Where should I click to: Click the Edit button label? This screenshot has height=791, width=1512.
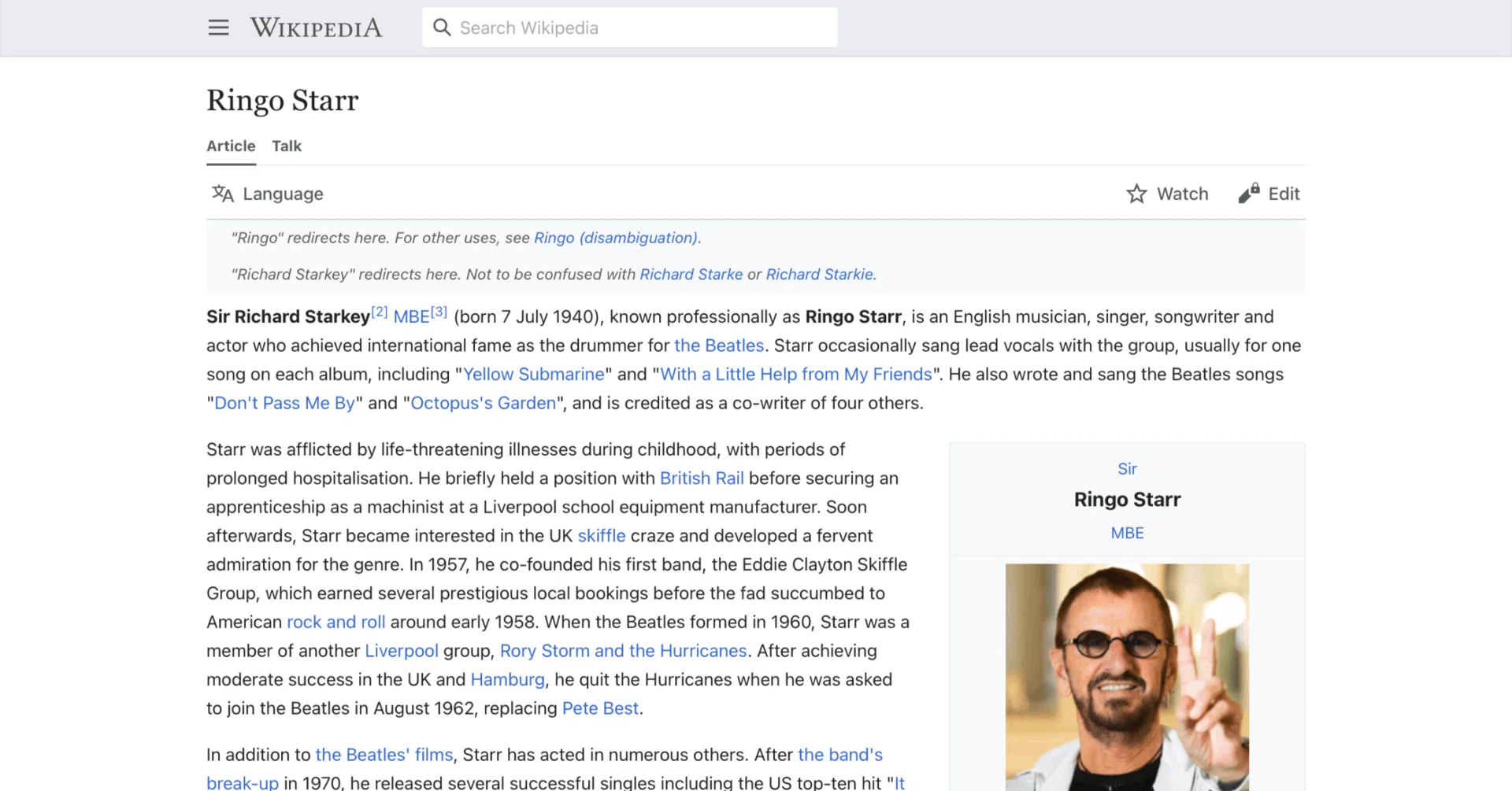(1284, 194)
